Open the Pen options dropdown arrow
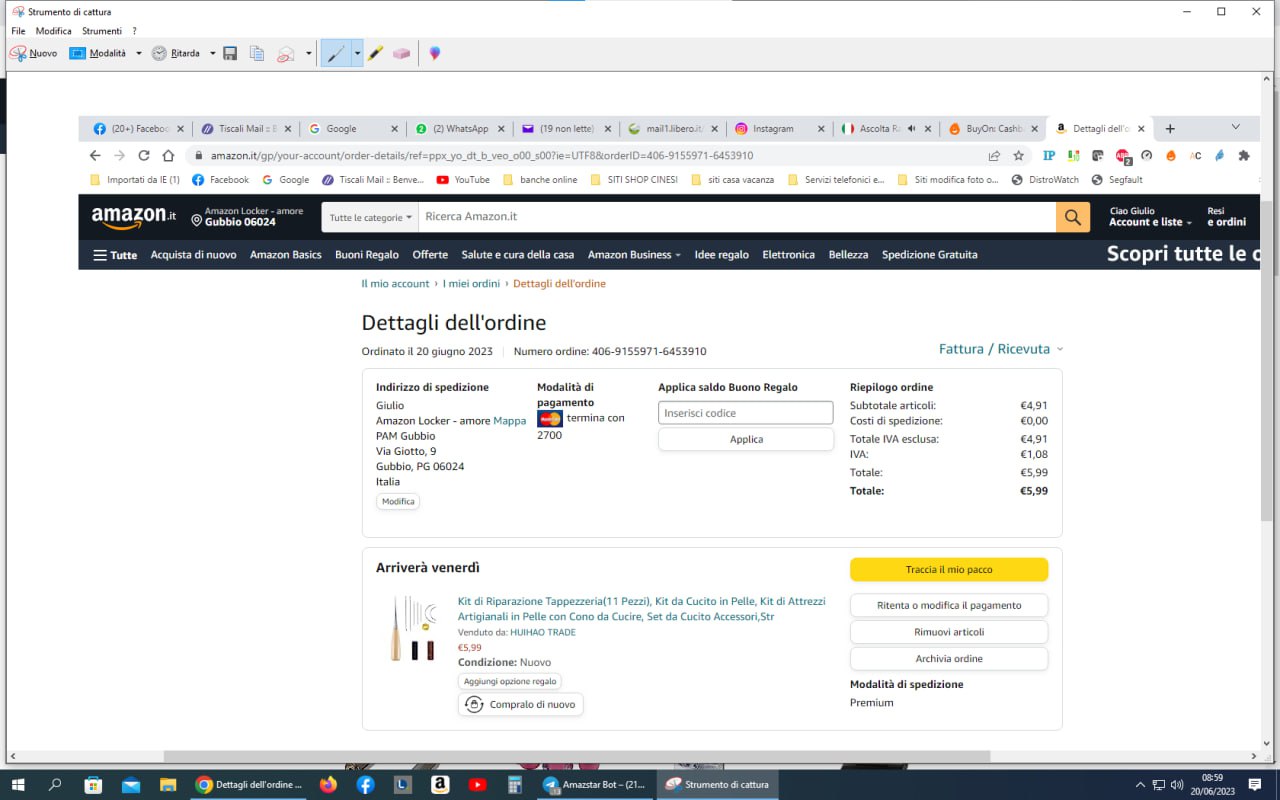Viewport: 1280px width, 800px height. click(x=357, y=54)
